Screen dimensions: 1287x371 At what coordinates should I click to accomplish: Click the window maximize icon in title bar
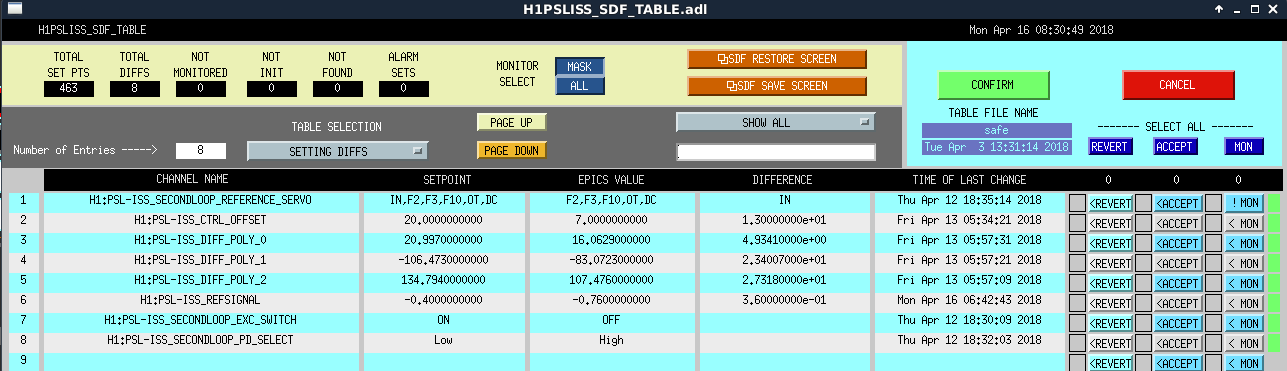1256,9
